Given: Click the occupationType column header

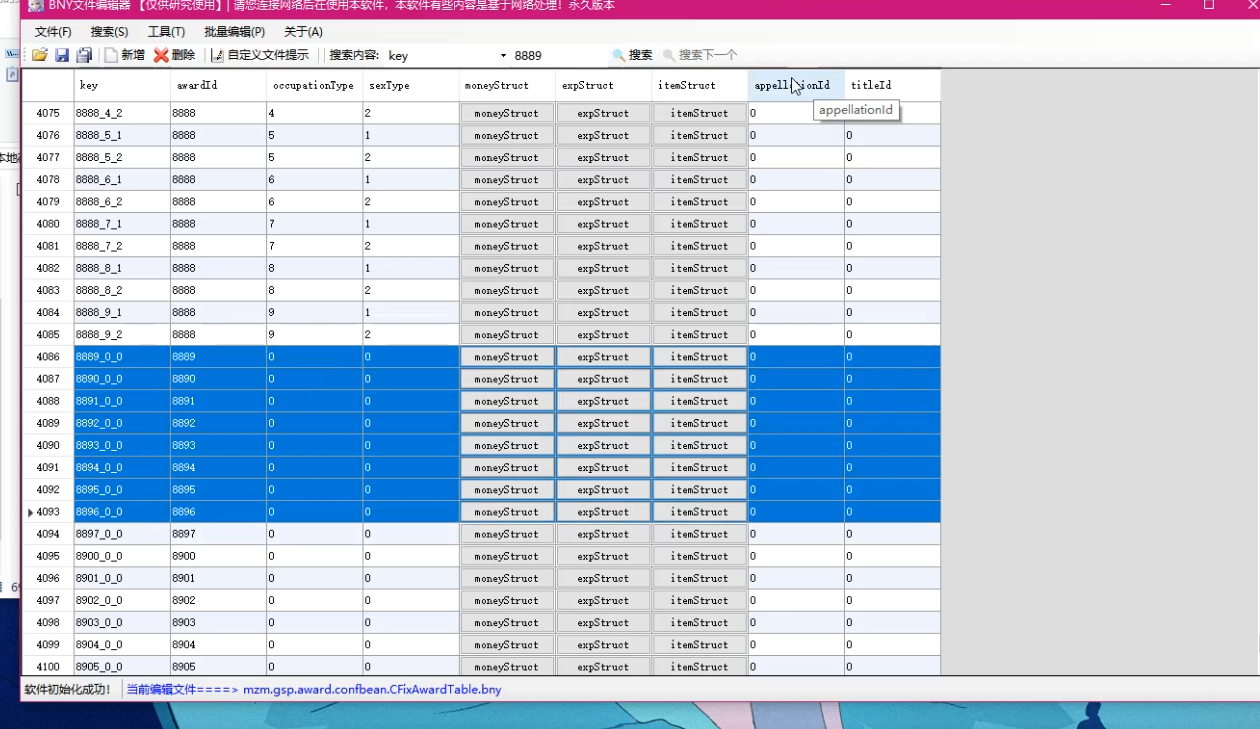Looking at the screenshot, I should coord(314,85).
